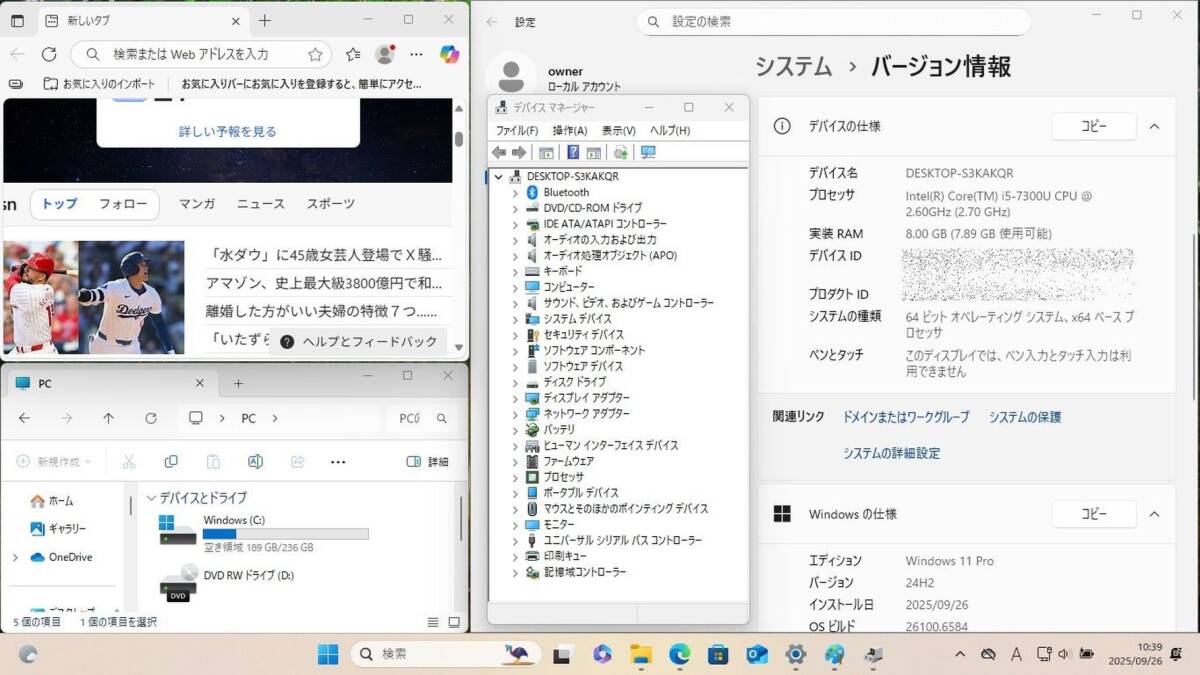Click scan for hardware changes toolbar icon
This screenshot has width=1200, height=675.
click(x=648, y=152)
